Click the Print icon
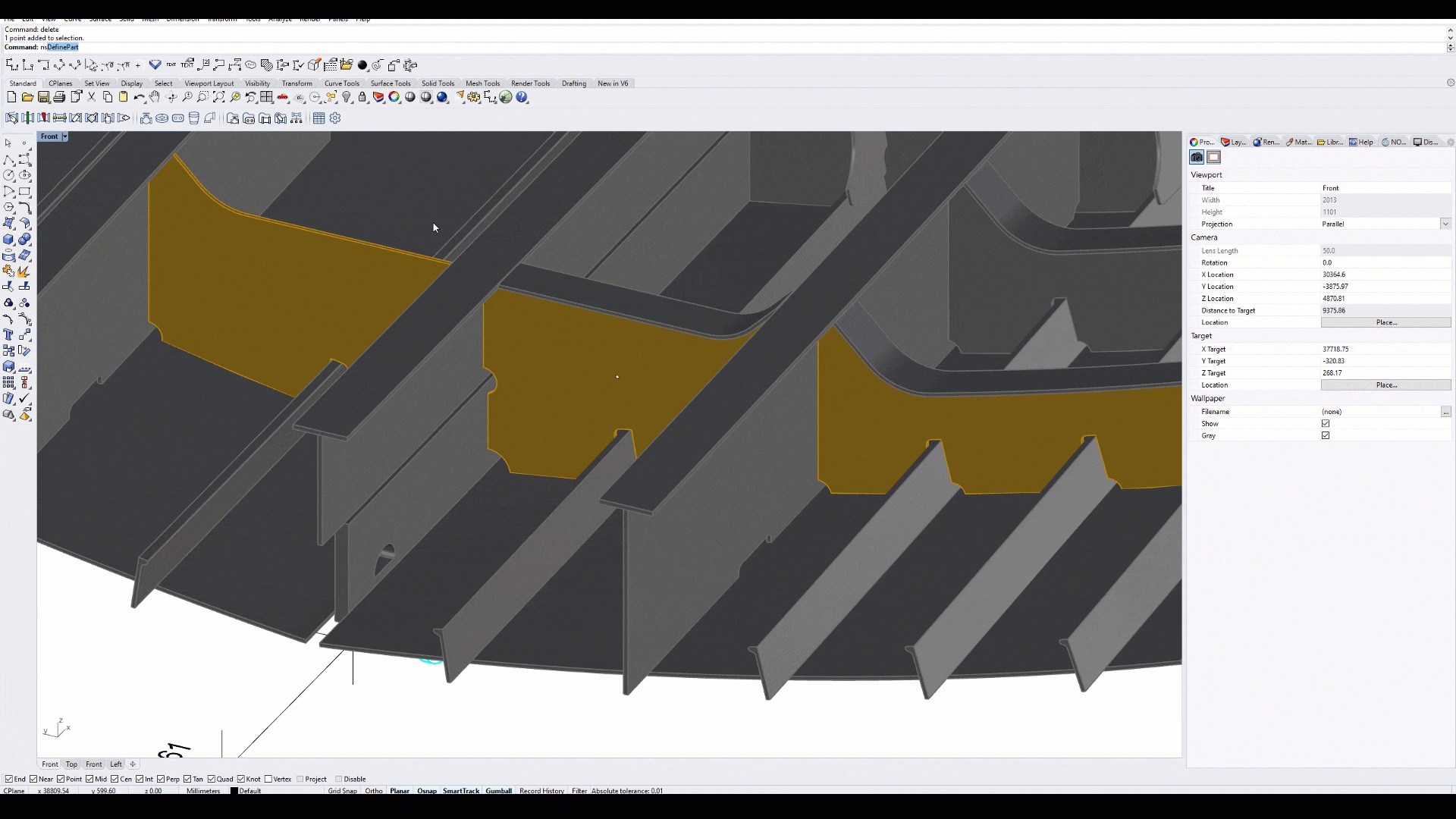The image size is (1456, 819). (59, 97)
